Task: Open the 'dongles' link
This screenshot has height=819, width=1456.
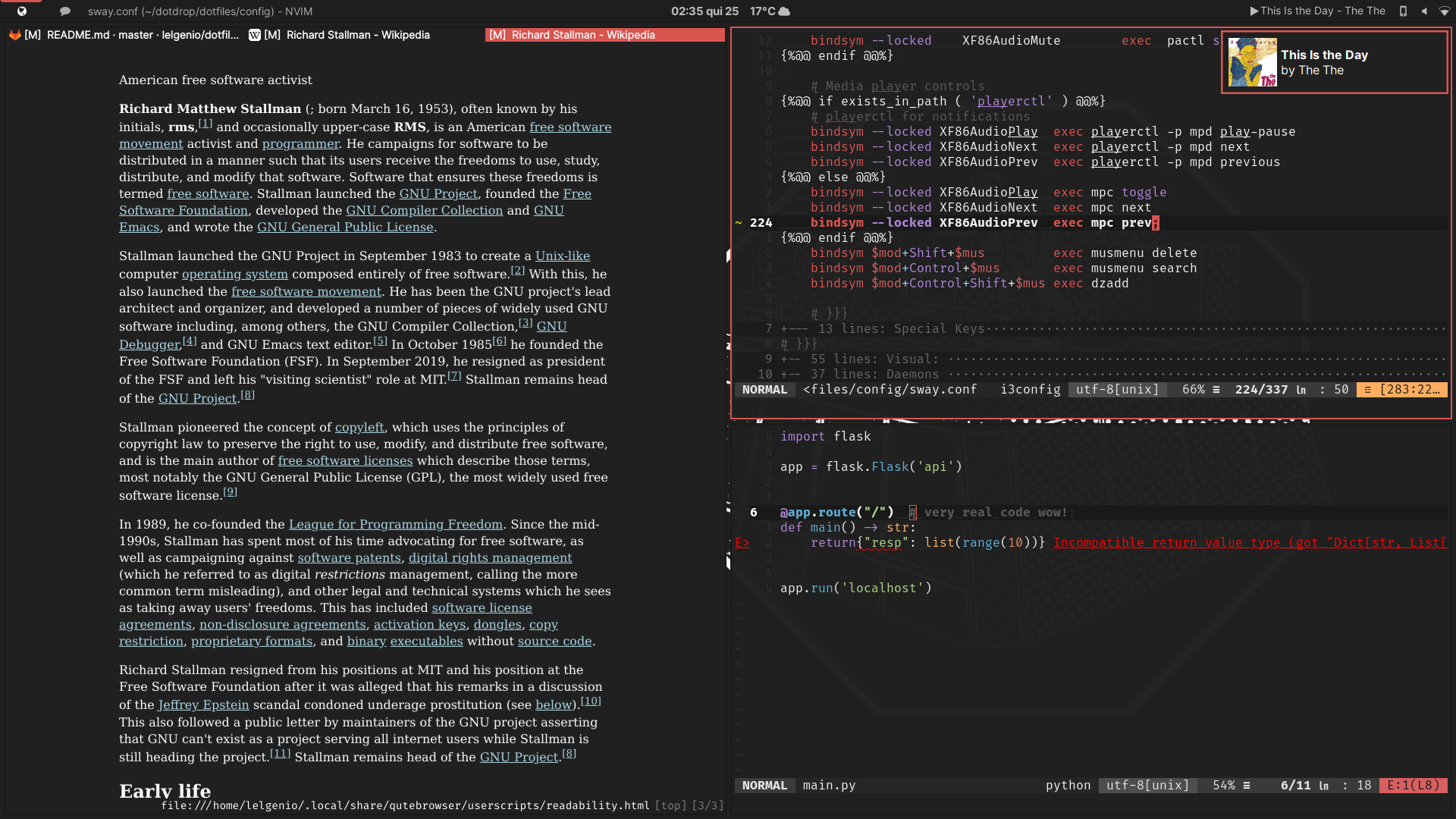Action: click(x=497, y=624)
